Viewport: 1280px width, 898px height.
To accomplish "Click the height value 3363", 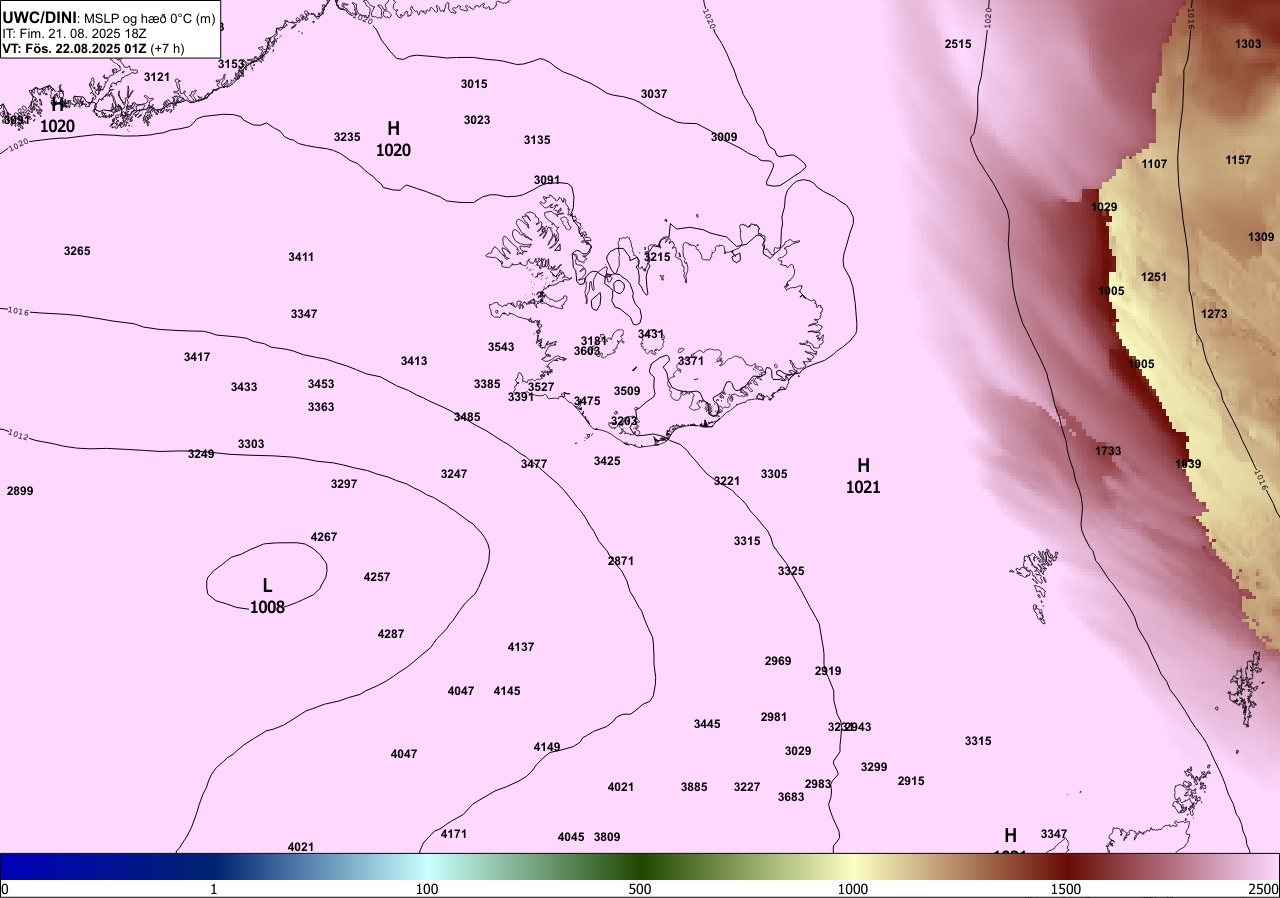I will (321, 407).
